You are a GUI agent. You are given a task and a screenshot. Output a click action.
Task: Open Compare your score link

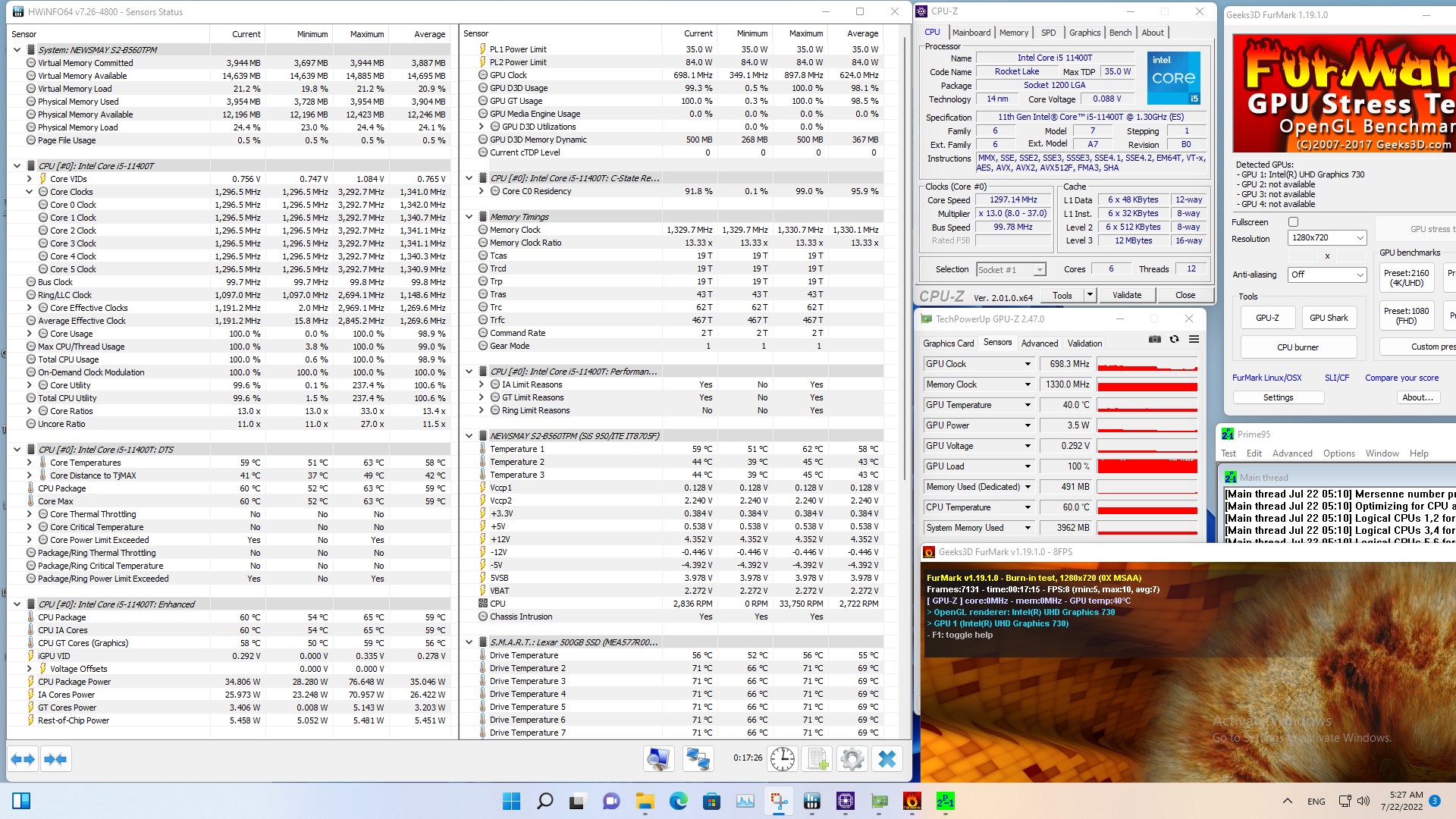1401,378
